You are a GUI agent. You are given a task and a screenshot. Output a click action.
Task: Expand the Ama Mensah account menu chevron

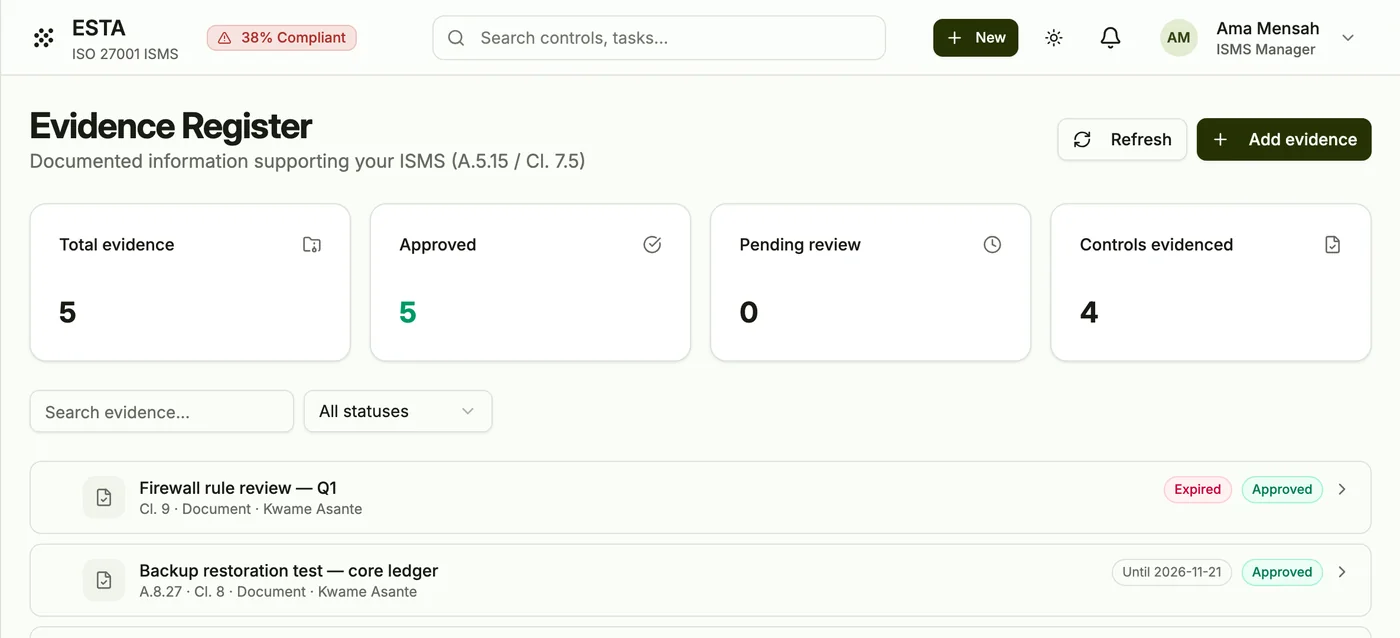click(1348, 38)
